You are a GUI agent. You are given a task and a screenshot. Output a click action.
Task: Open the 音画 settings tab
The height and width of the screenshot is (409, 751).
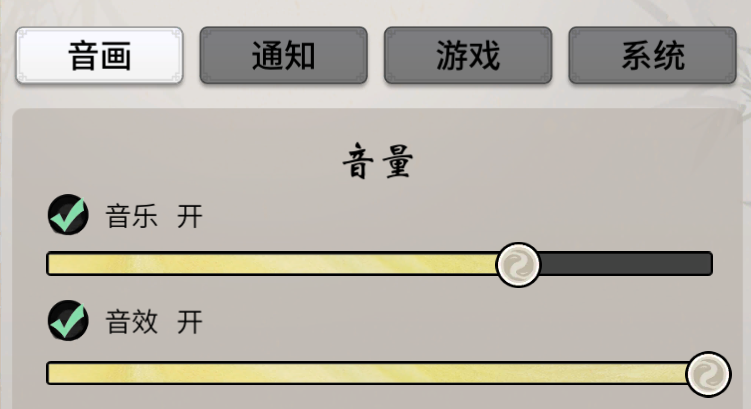click(x=99, y=55)
